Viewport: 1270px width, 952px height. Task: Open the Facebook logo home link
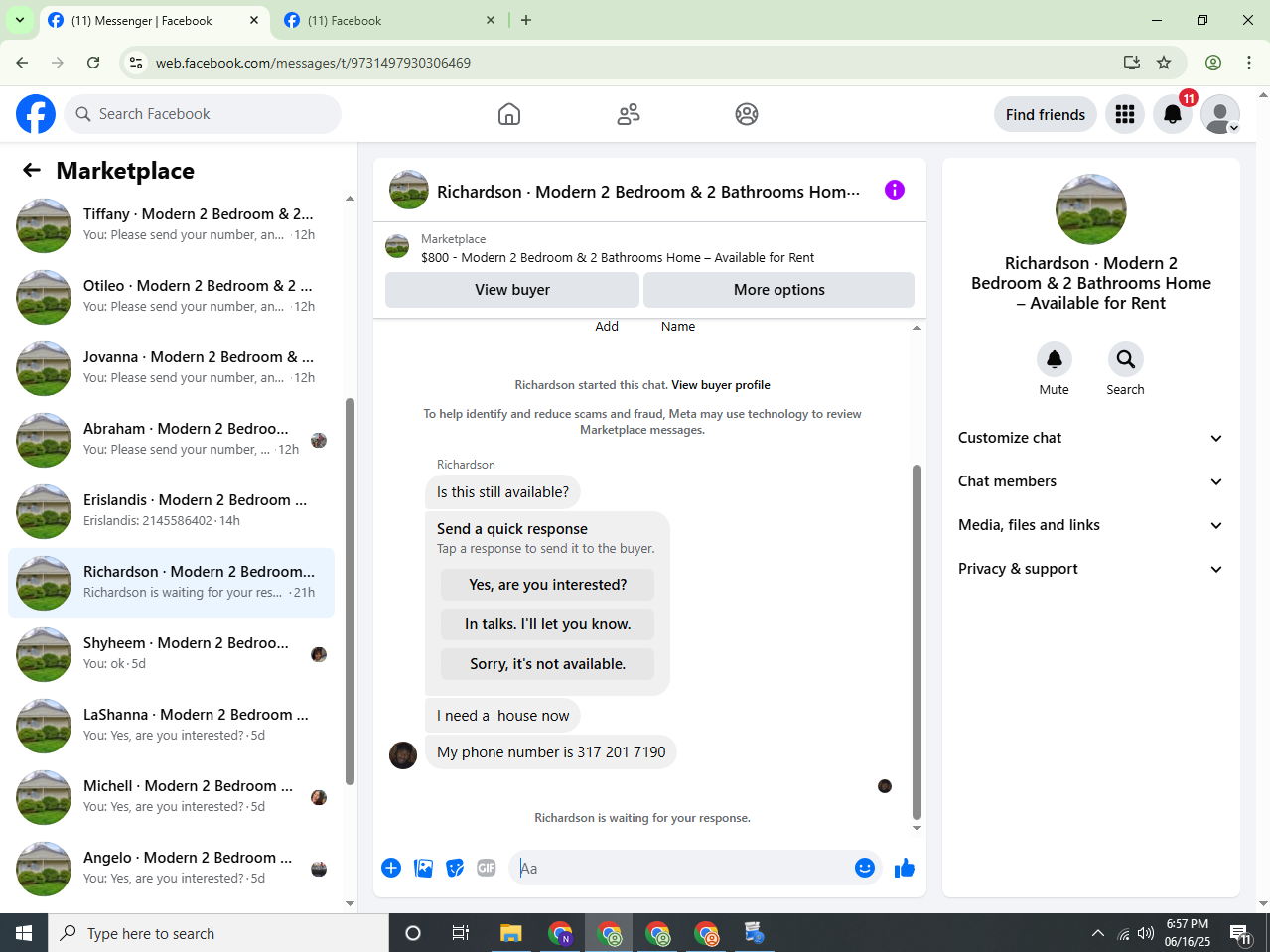coord(36,114)
